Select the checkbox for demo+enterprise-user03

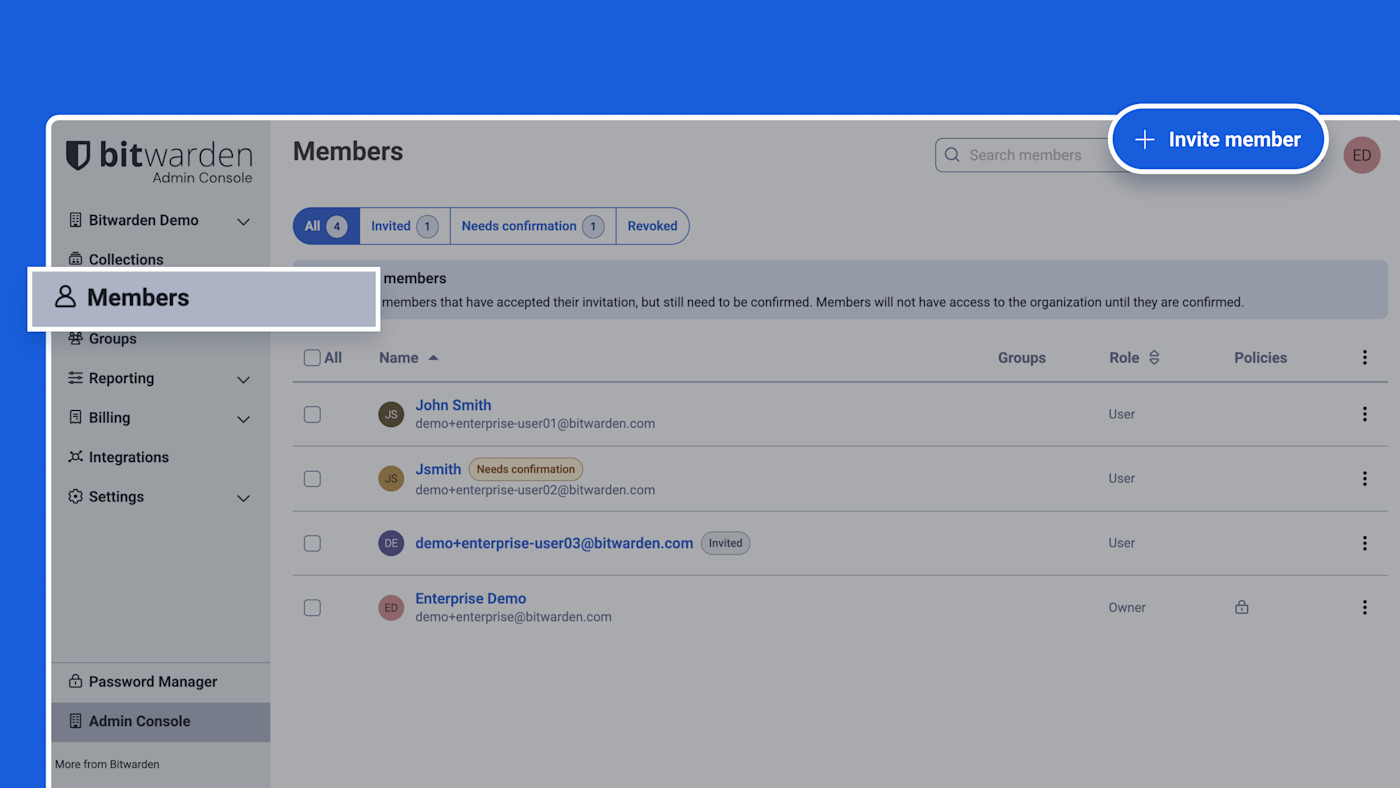(x=312, y=543)
